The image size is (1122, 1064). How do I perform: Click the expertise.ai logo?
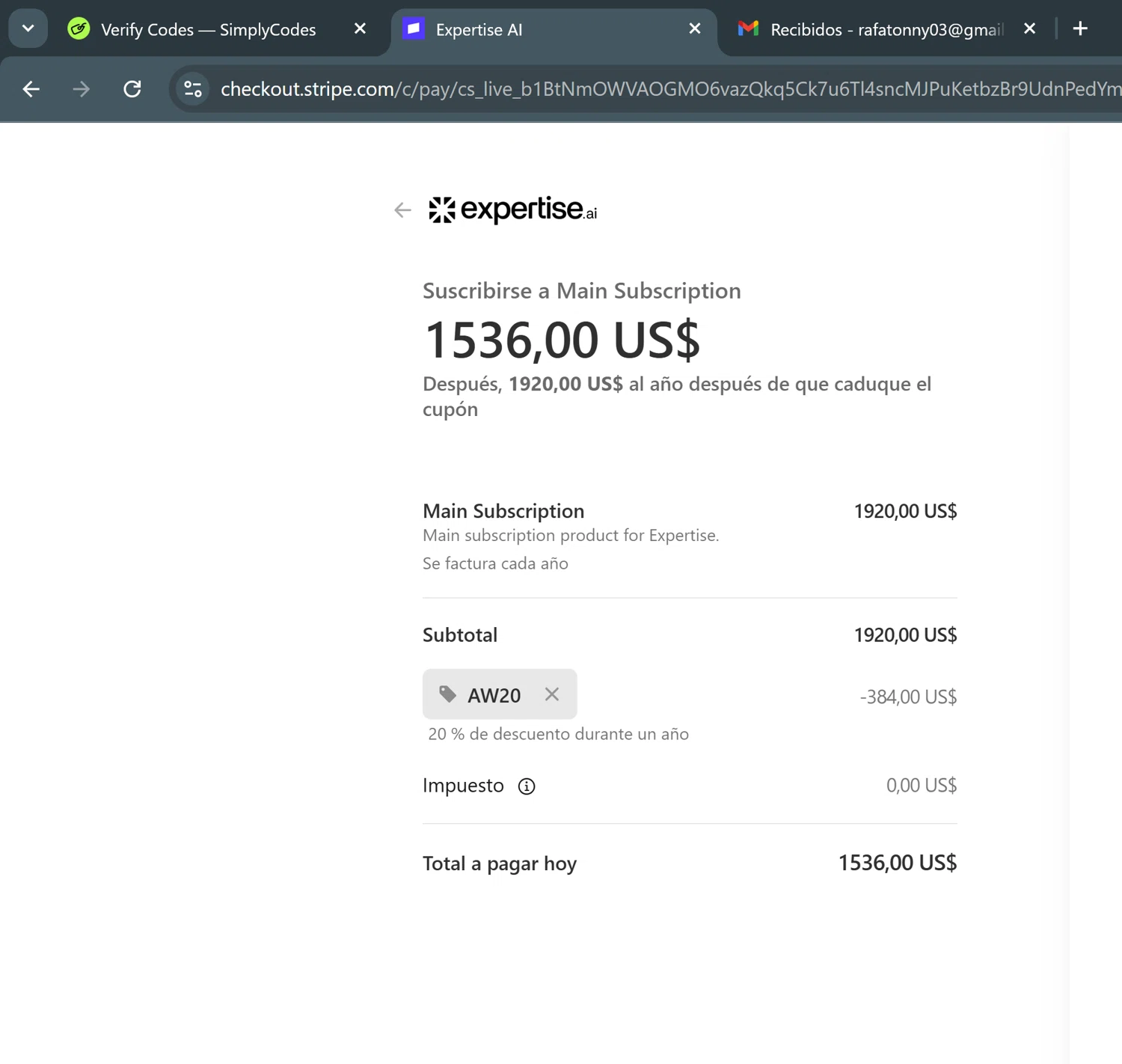pyautogui.click(x=512, y=210)
